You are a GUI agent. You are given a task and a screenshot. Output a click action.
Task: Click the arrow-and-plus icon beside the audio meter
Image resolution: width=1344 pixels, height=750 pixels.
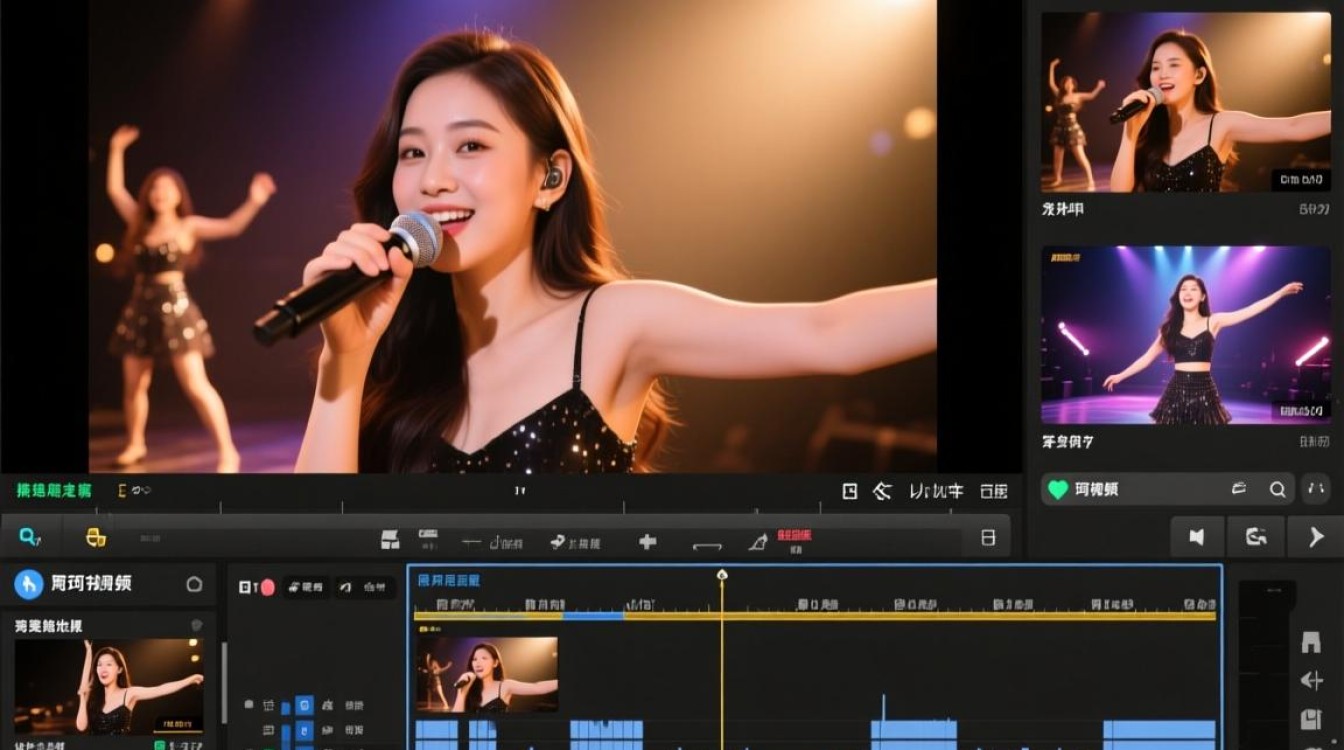tap(1311, 681)
